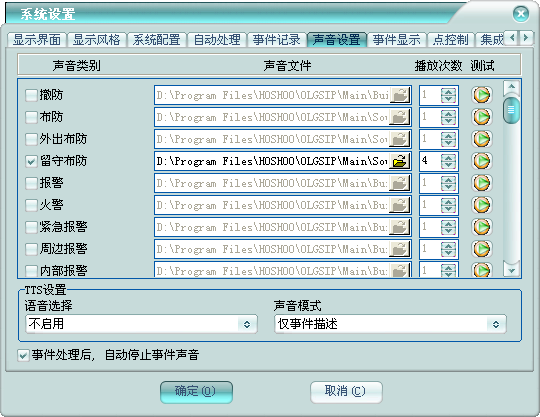Enable 周边报警 sound checkbox
This screenshot has width=540, height=417.
pos(31,249)
